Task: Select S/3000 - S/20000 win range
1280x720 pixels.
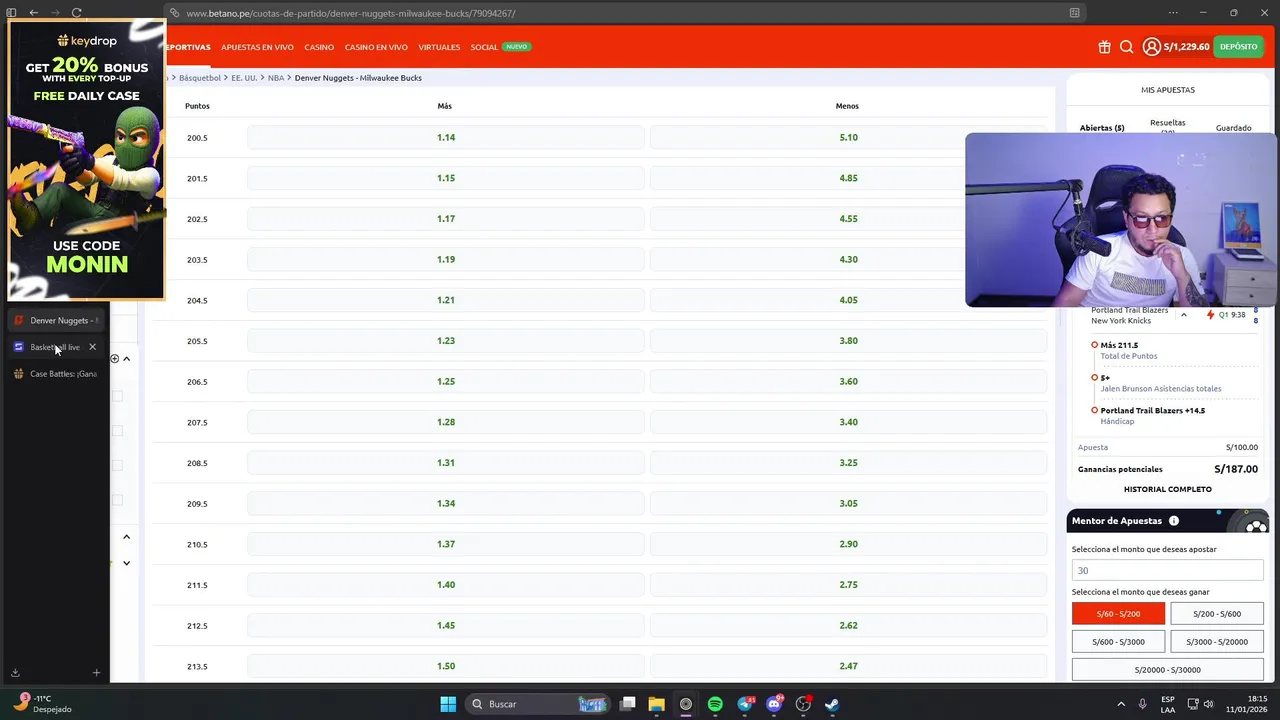Action: click(x=1217, y=642)
